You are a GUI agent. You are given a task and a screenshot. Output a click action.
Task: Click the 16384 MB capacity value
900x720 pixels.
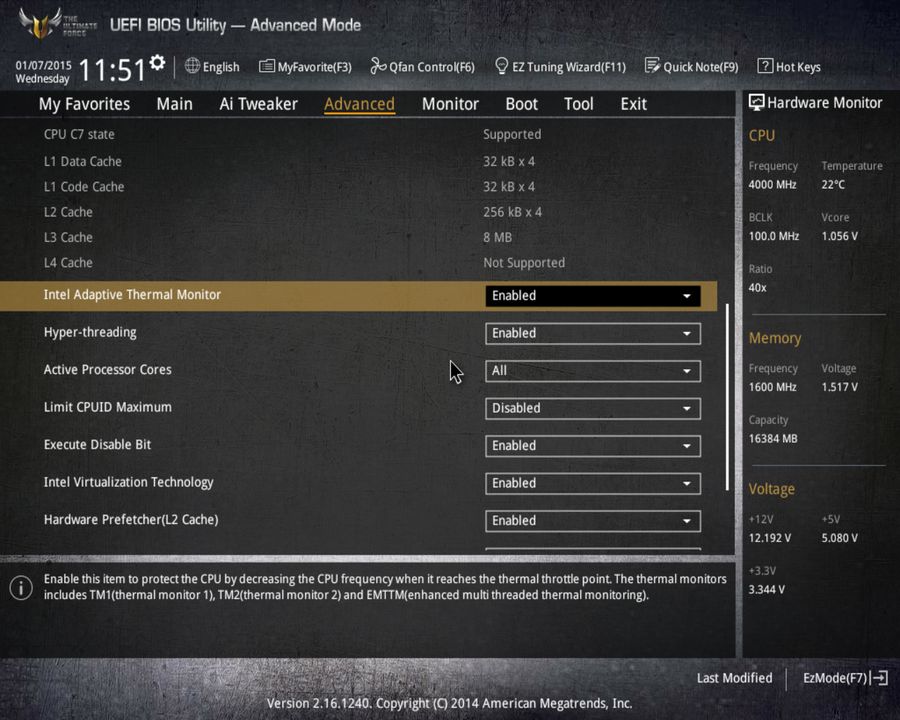point(773,439)
